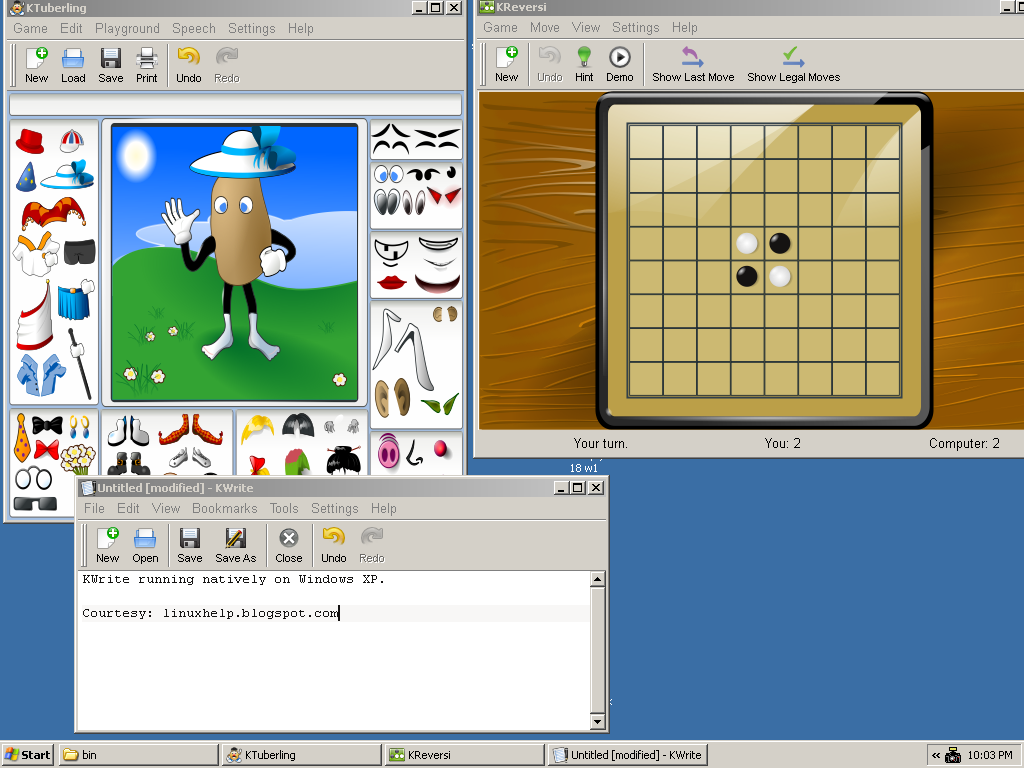Open KTuberling Playground menu

tap(127, 28)
